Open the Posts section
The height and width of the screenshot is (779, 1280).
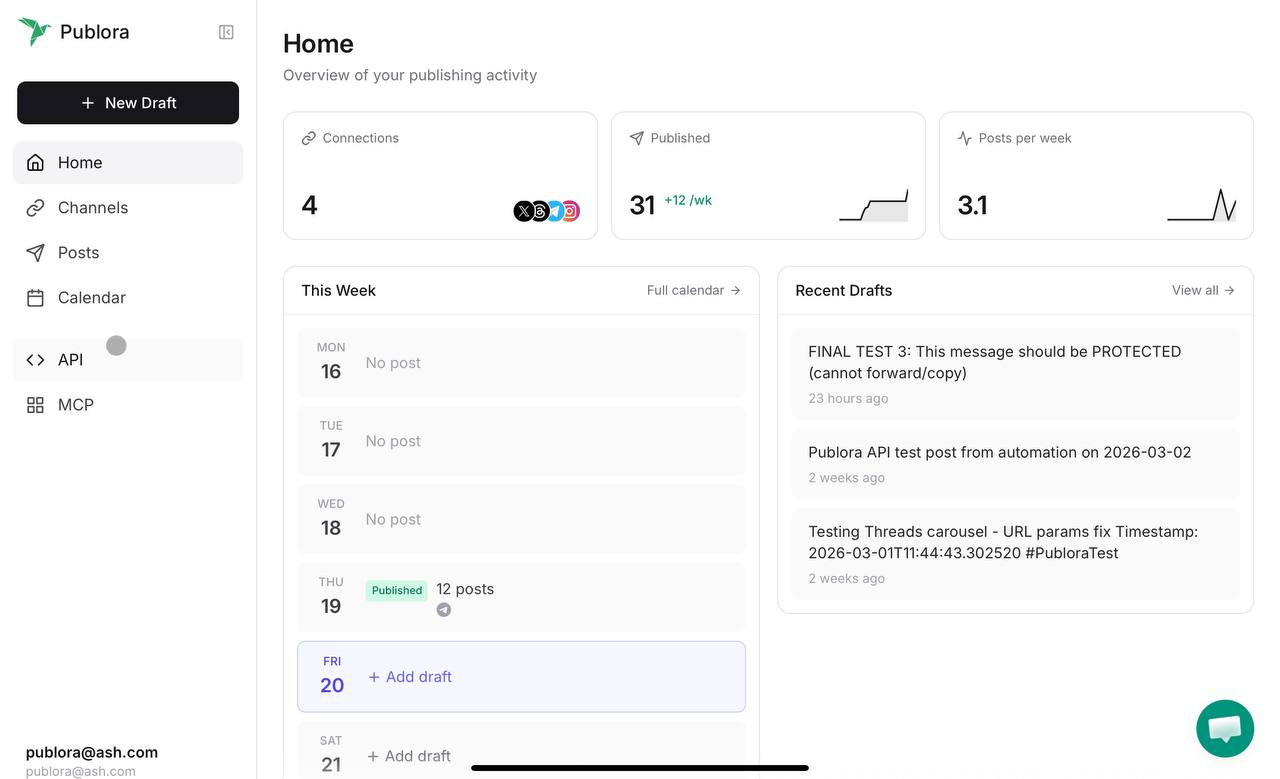click(x=128, y=252)
